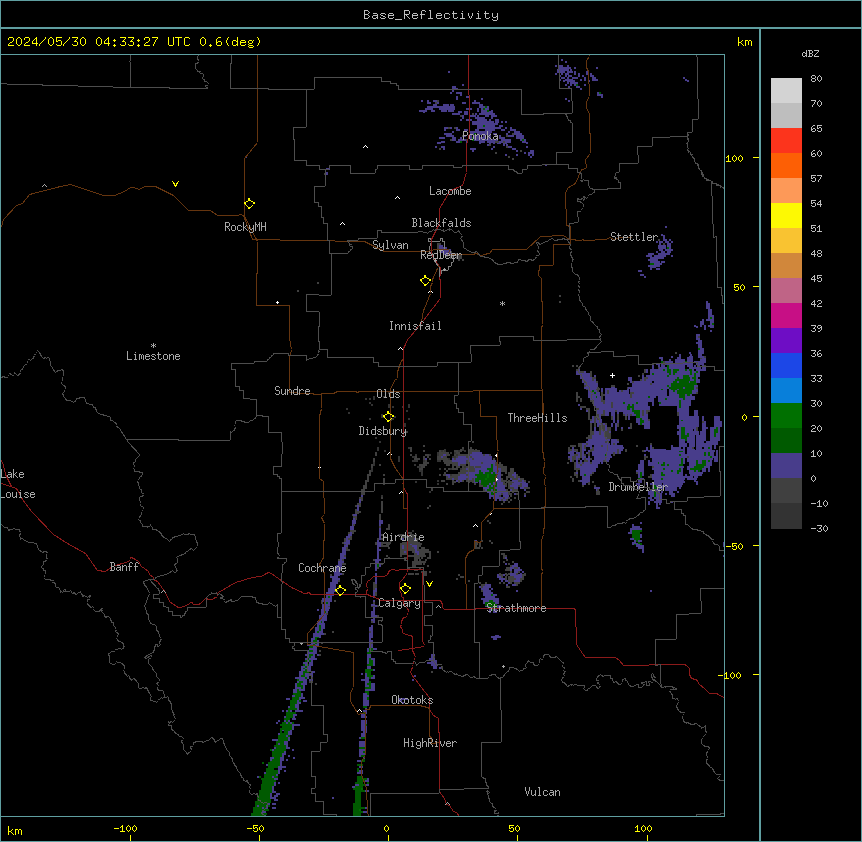Select the Sylvan label

click(x=390, y=245)
